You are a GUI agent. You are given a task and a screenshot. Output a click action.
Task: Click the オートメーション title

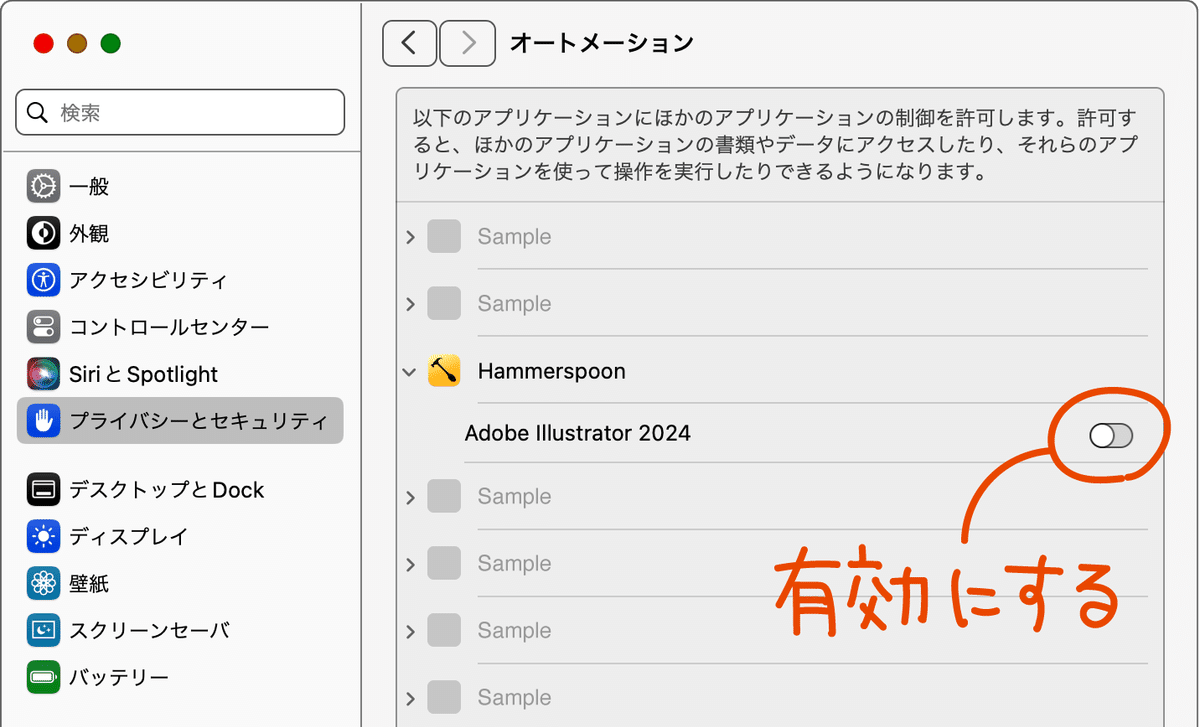(x=602, y=43)
